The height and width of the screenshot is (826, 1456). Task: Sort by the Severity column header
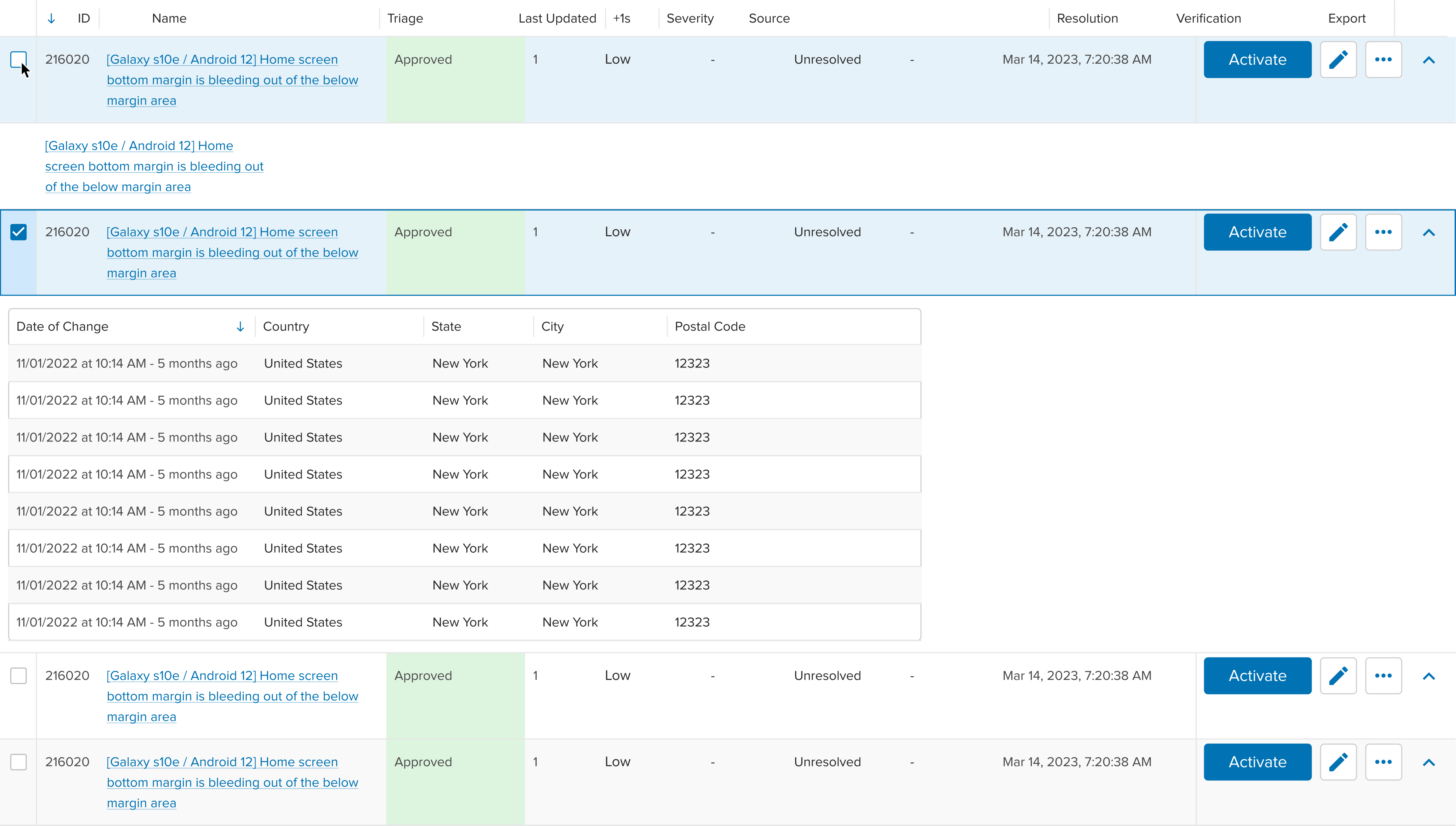tap(690, 19)
